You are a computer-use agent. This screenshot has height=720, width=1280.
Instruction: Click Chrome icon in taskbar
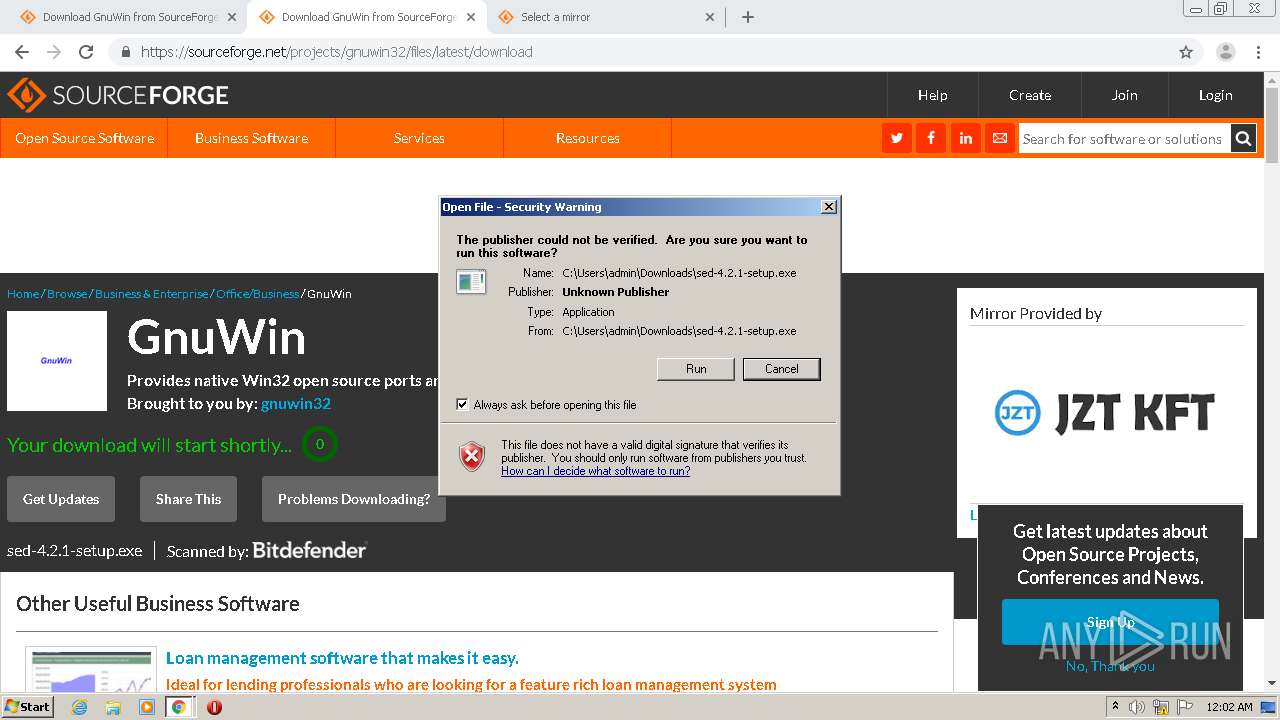click(x=179, y=707)
